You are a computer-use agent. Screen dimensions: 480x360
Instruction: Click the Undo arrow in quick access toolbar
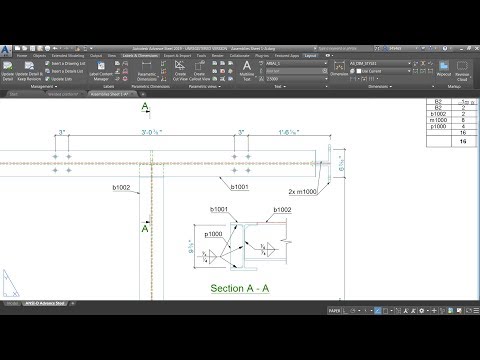(56, 48)
